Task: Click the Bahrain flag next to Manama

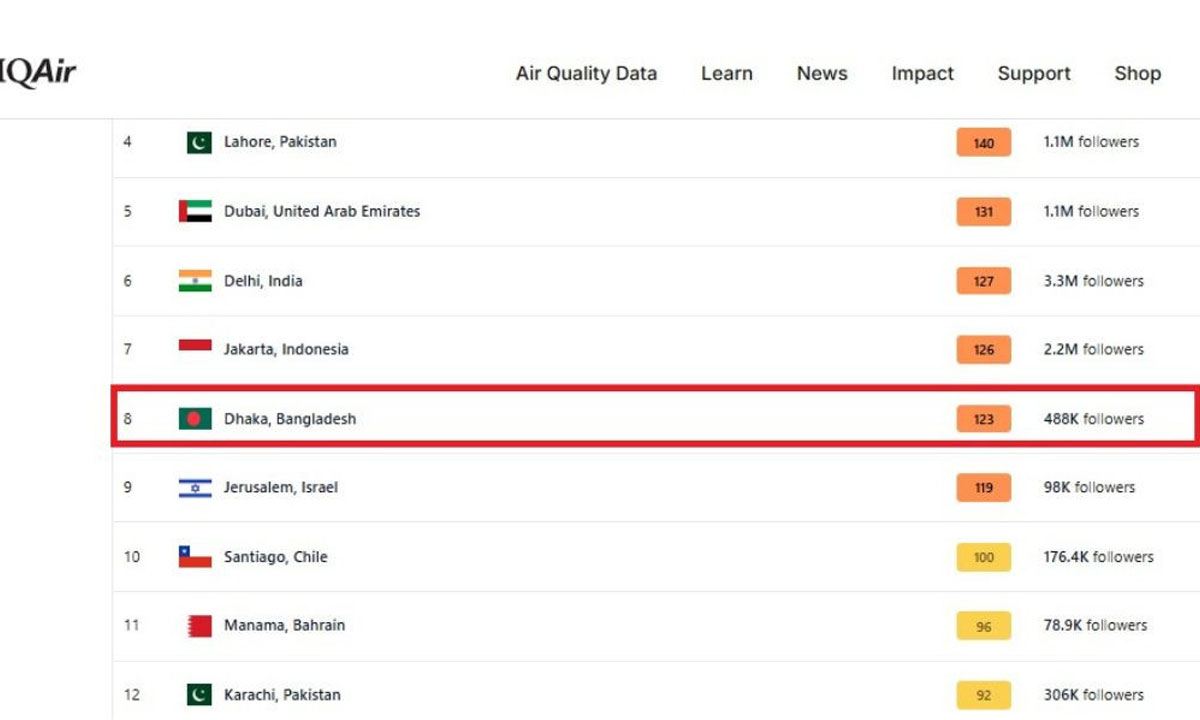Action: [199, 626]
